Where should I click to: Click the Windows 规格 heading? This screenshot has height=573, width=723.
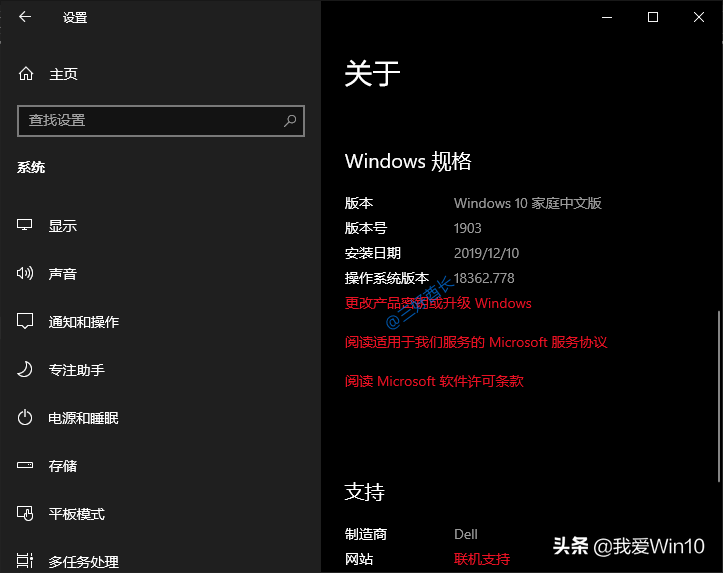point(408,161)
